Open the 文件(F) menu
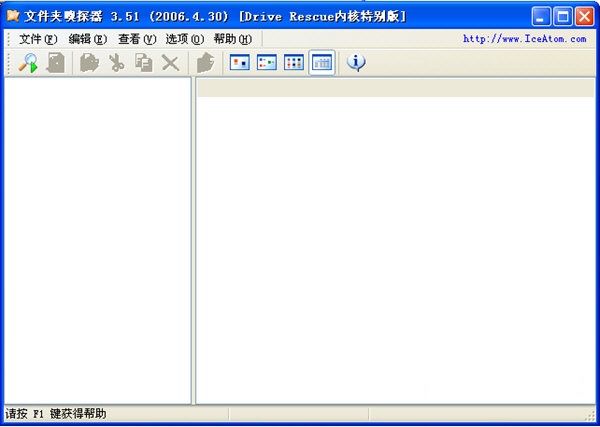Image resolution: width=600 pixels, height=427 pixels. click(x=38, y=39)
